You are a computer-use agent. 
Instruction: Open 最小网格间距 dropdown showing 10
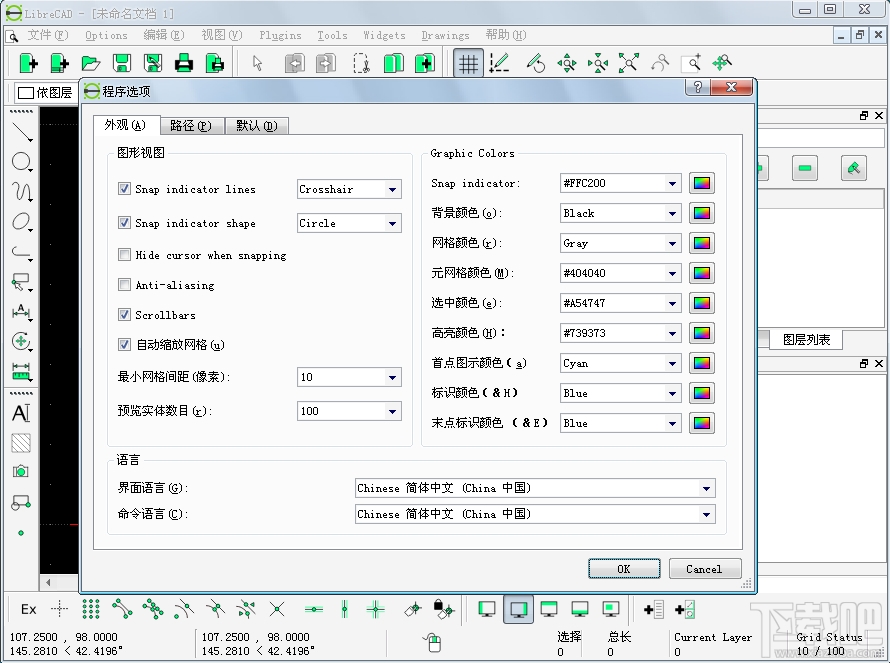pos(349,377)
